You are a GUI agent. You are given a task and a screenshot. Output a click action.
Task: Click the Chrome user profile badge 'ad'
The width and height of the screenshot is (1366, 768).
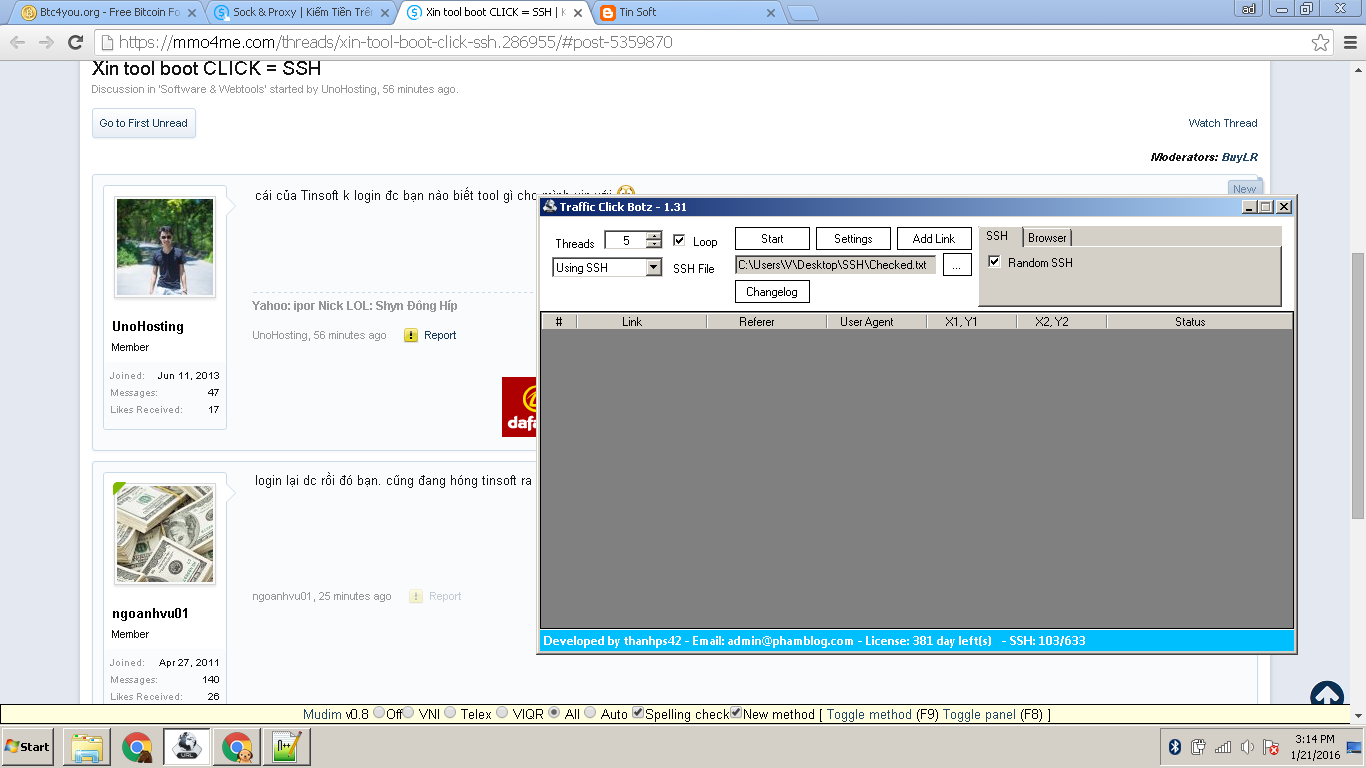tap(1248, 8)
